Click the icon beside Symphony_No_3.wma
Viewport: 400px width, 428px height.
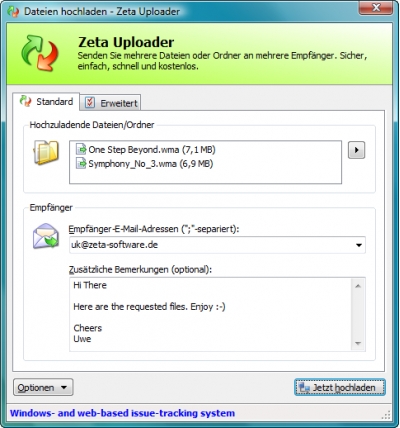point(81,164)
